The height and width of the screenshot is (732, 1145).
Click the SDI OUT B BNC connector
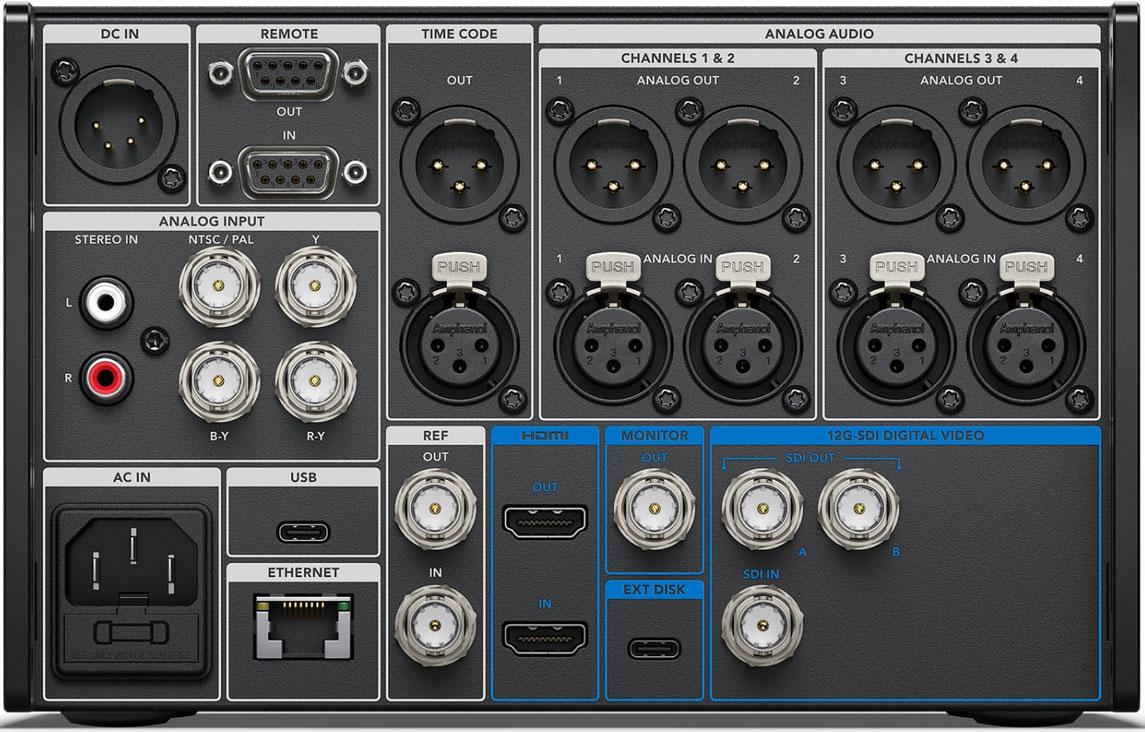click(858, 509)
